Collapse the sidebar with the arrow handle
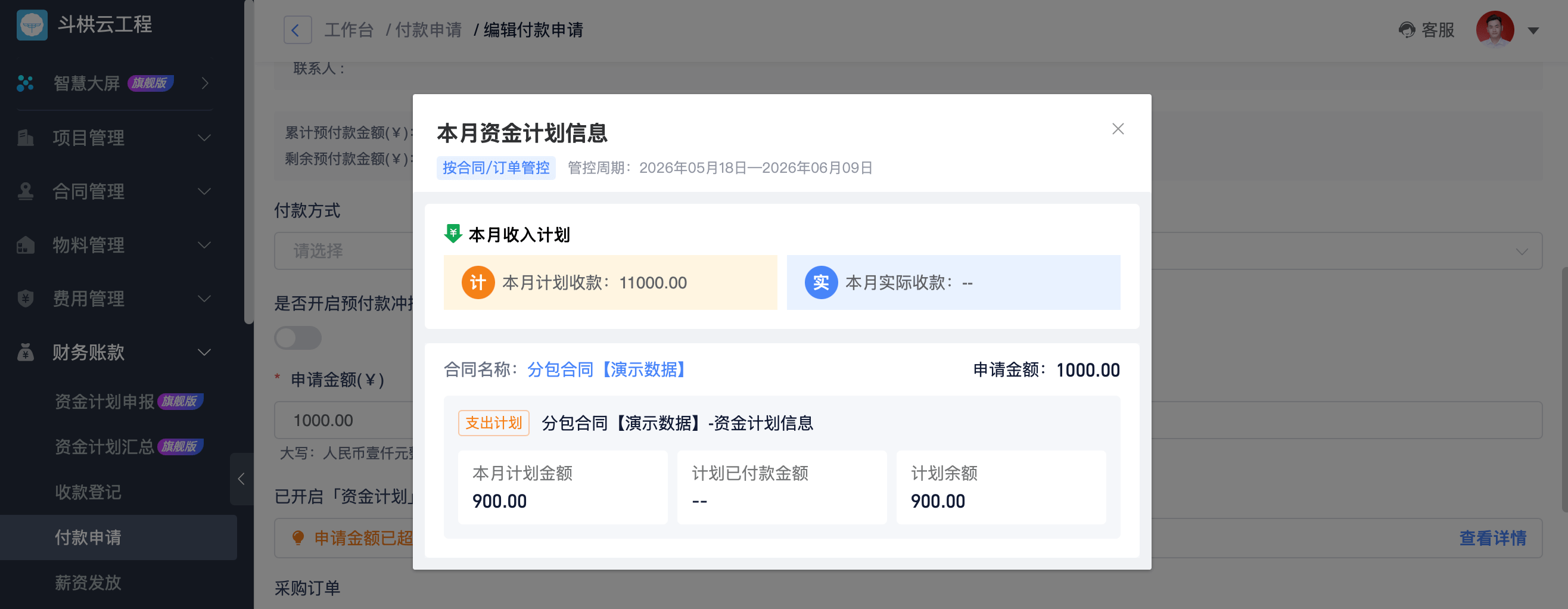 (241, 479)
